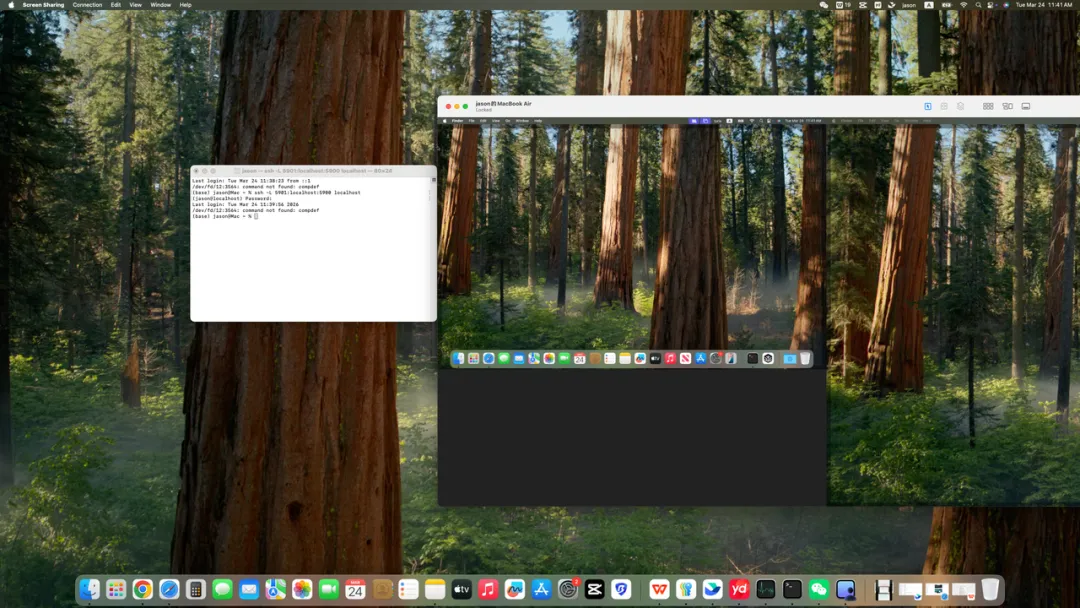Open WeChat from the Dock
1080x608 pixels.
tap(819, 589)
